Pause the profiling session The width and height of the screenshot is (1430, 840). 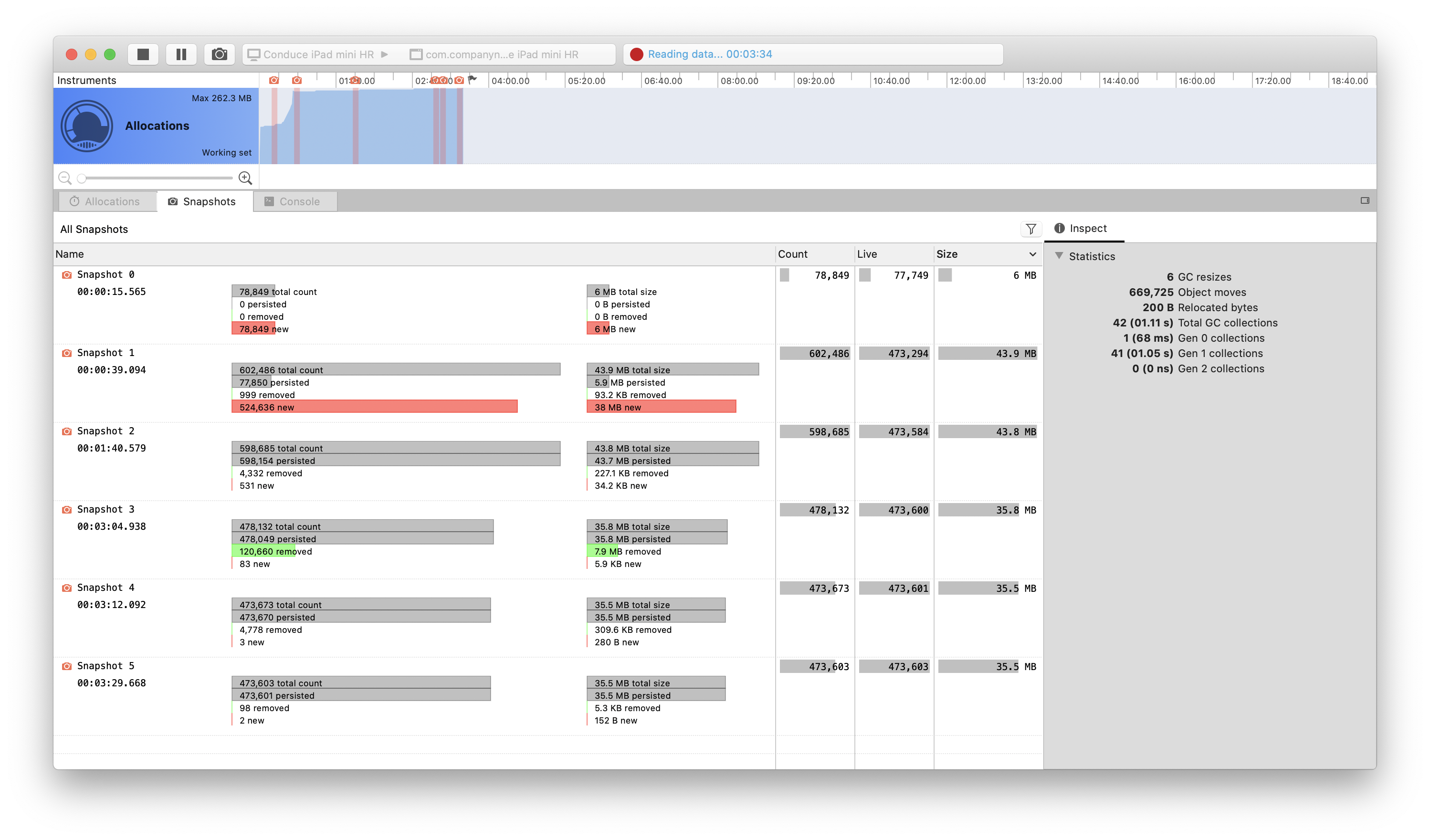[181, 54]
